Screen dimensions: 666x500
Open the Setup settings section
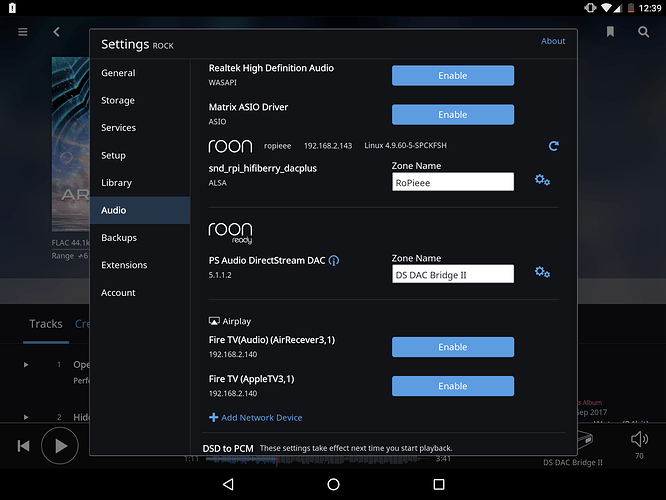coord(140,155)
